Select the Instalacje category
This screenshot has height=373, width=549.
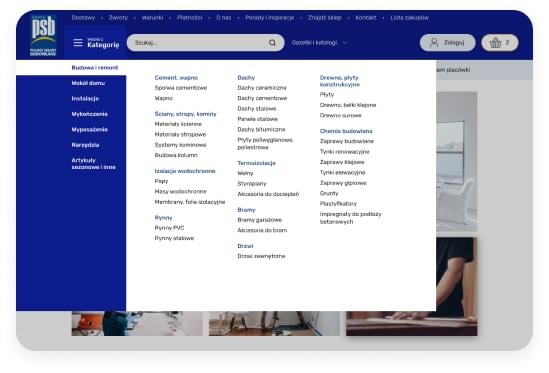click(x=85, y=99)
